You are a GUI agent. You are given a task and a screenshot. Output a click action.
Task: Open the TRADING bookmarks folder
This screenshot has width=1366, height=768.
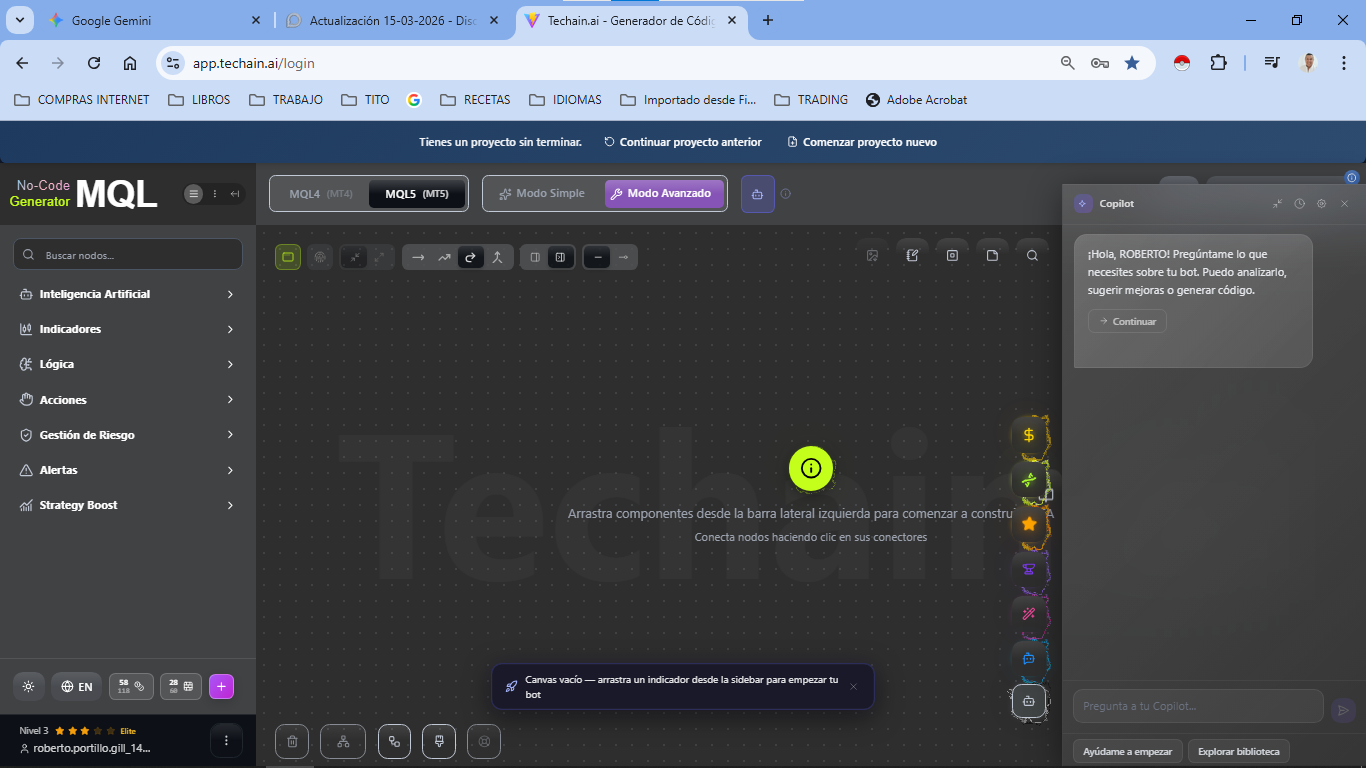(811, 100)
